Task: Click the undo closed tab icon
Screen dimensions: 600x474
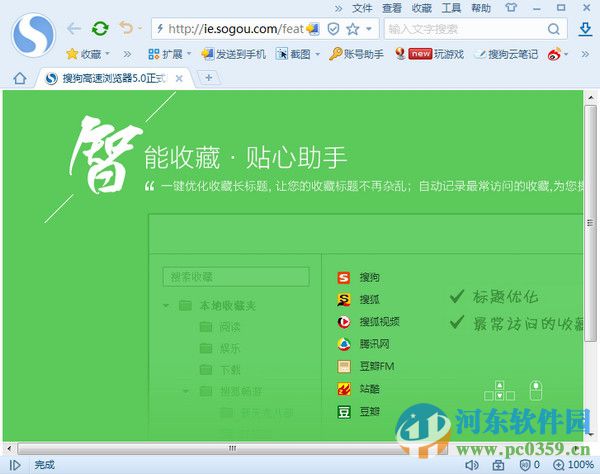Action: (x=126, y=28)
